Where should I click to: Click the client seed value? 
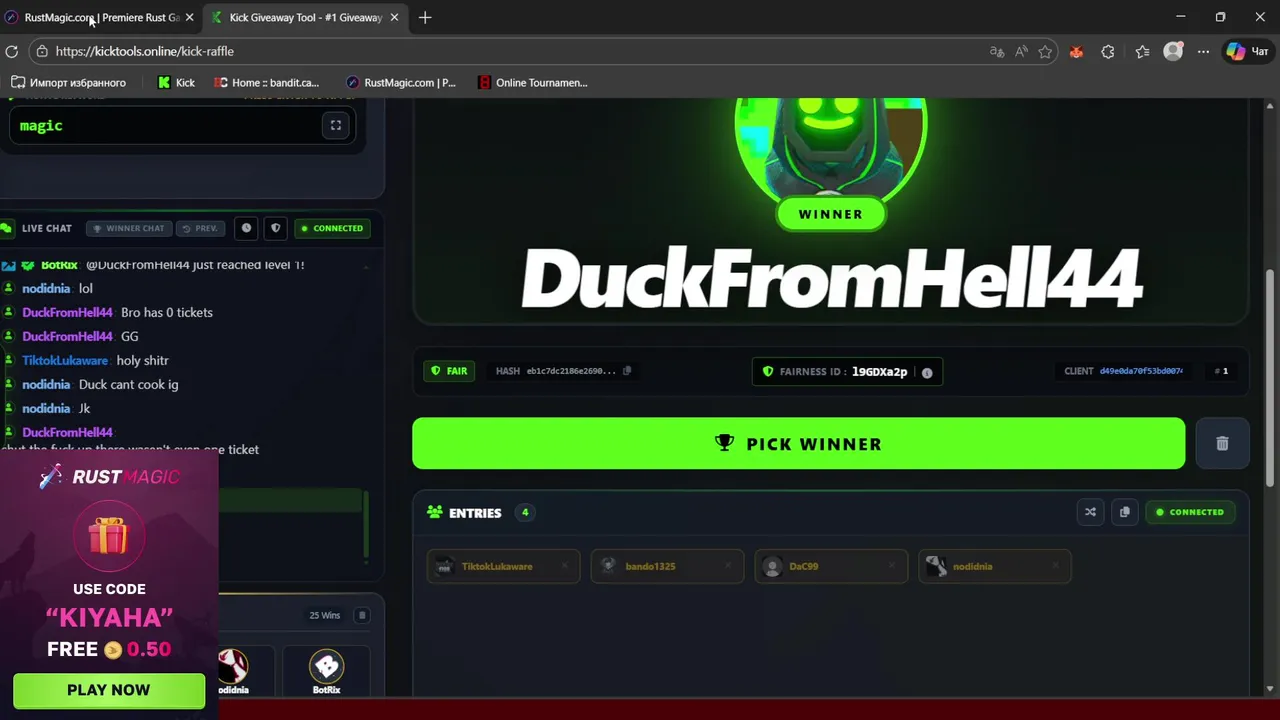click(1141, 371)
